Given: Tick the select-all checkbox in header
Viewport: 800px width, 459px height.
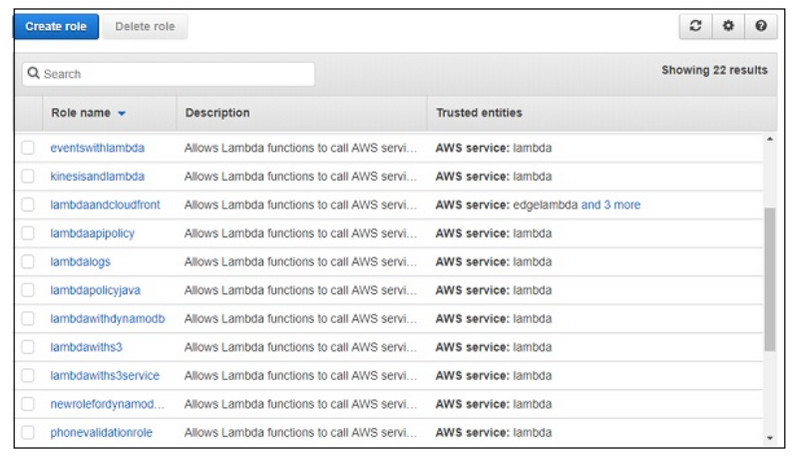Looking at the screenshot, I should 28,113.
